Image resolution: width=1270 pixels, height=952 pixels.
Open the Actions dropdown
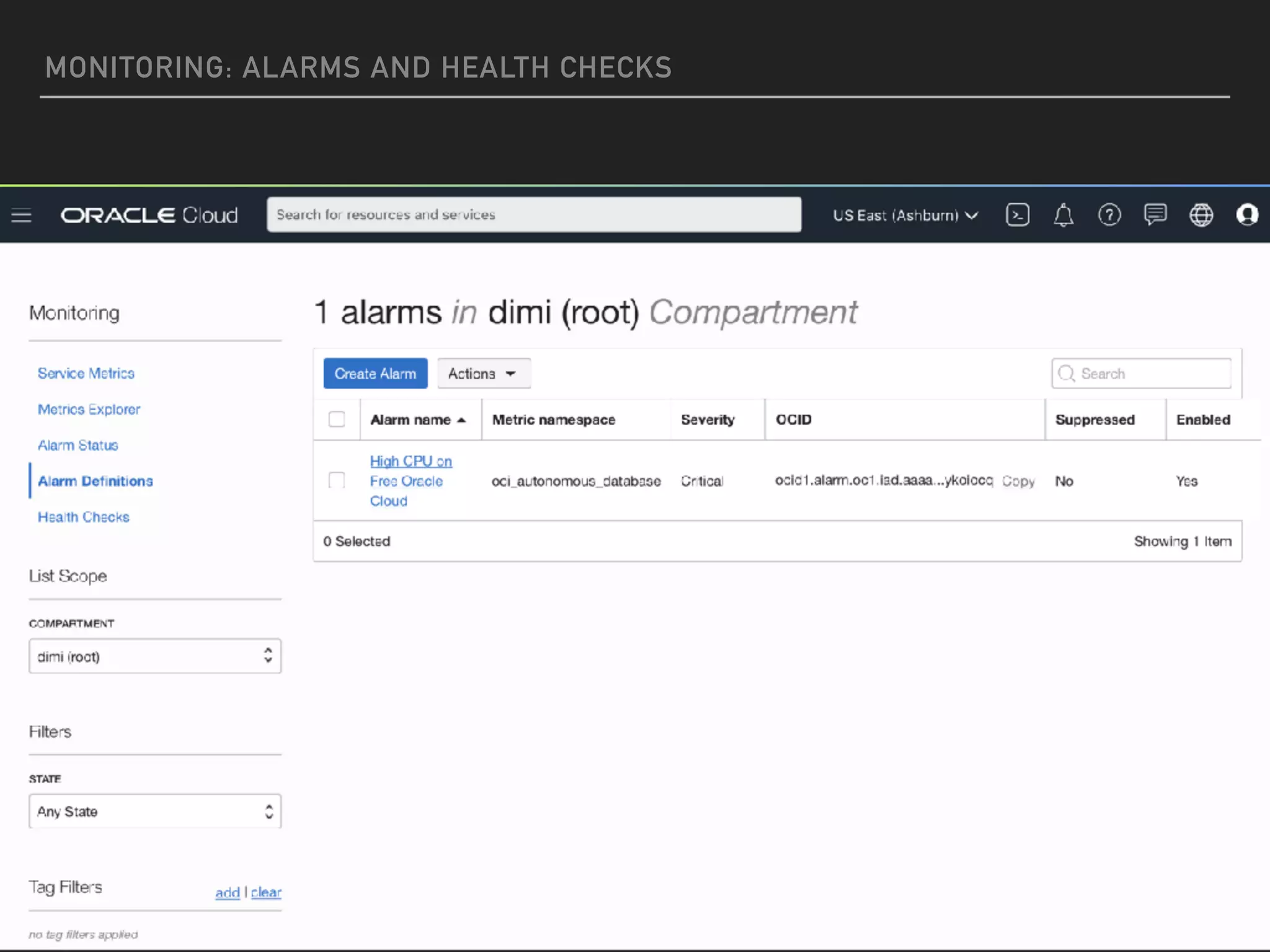(x=484, y=374)
